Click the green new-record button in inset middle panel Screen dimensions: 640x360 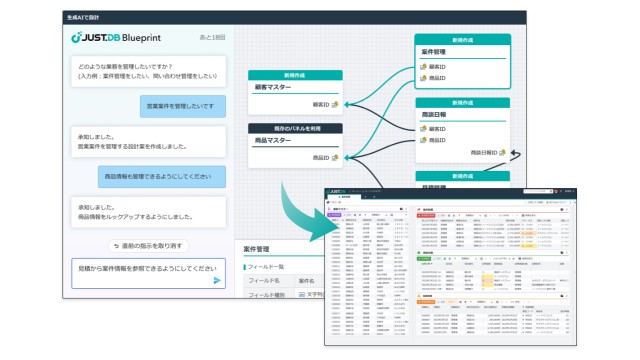point(424,258)
